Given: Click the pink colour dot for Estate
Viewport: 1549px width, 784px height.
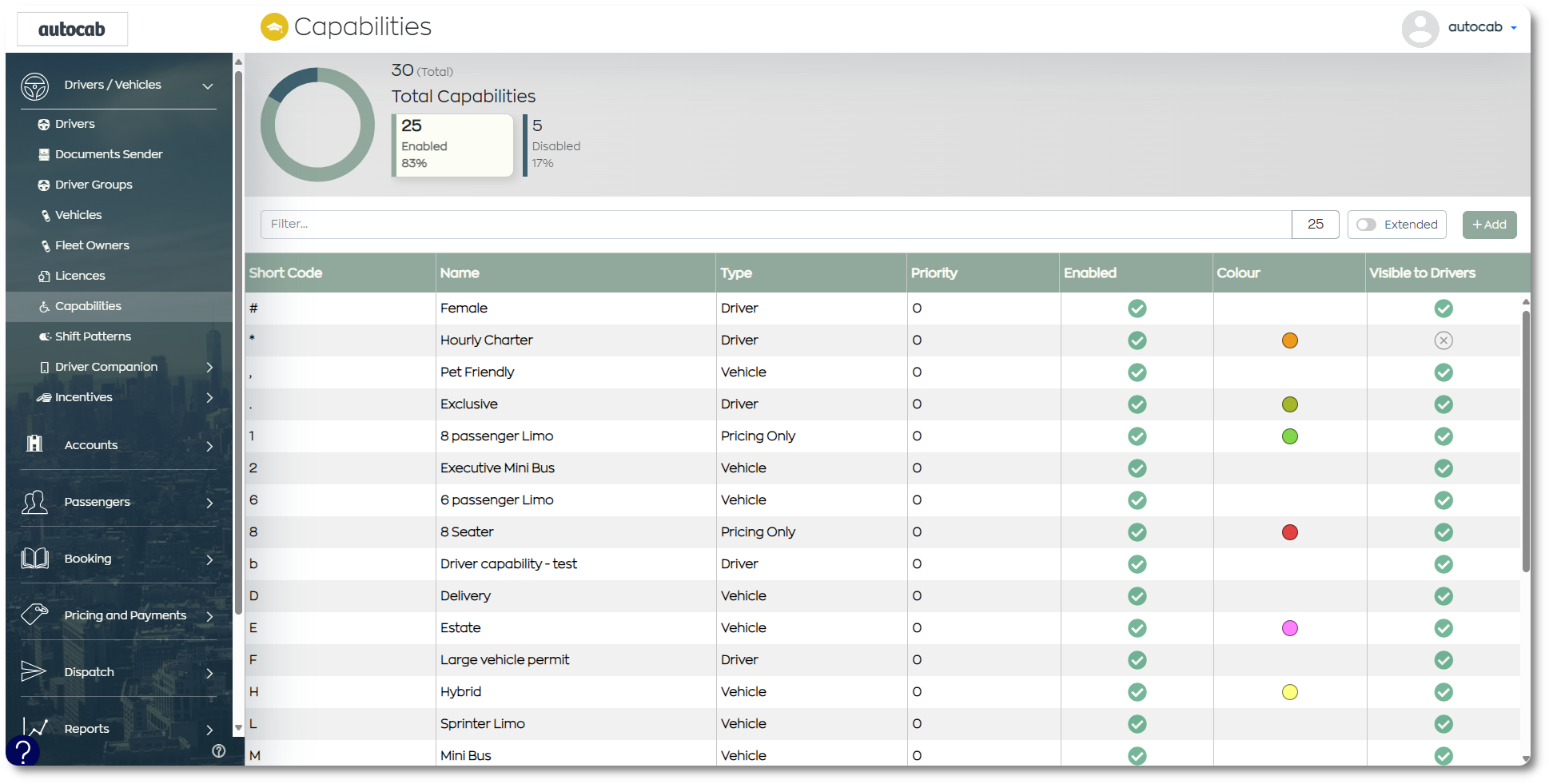Looking at the screenshot, I should tap(1289, 628).
